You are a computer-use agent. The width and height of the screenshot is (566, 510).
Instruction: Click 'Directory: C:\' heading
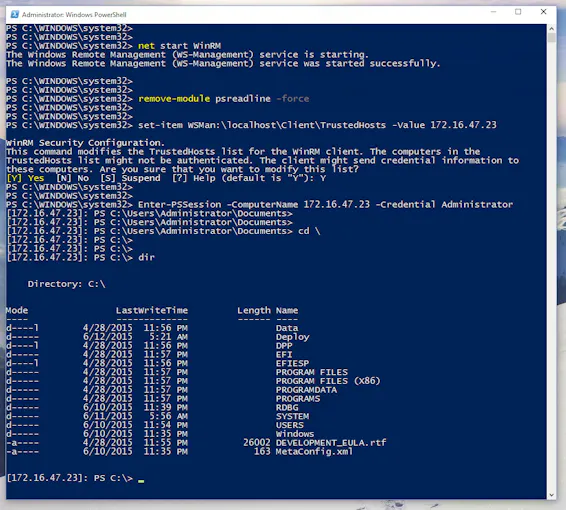(66, 284)
